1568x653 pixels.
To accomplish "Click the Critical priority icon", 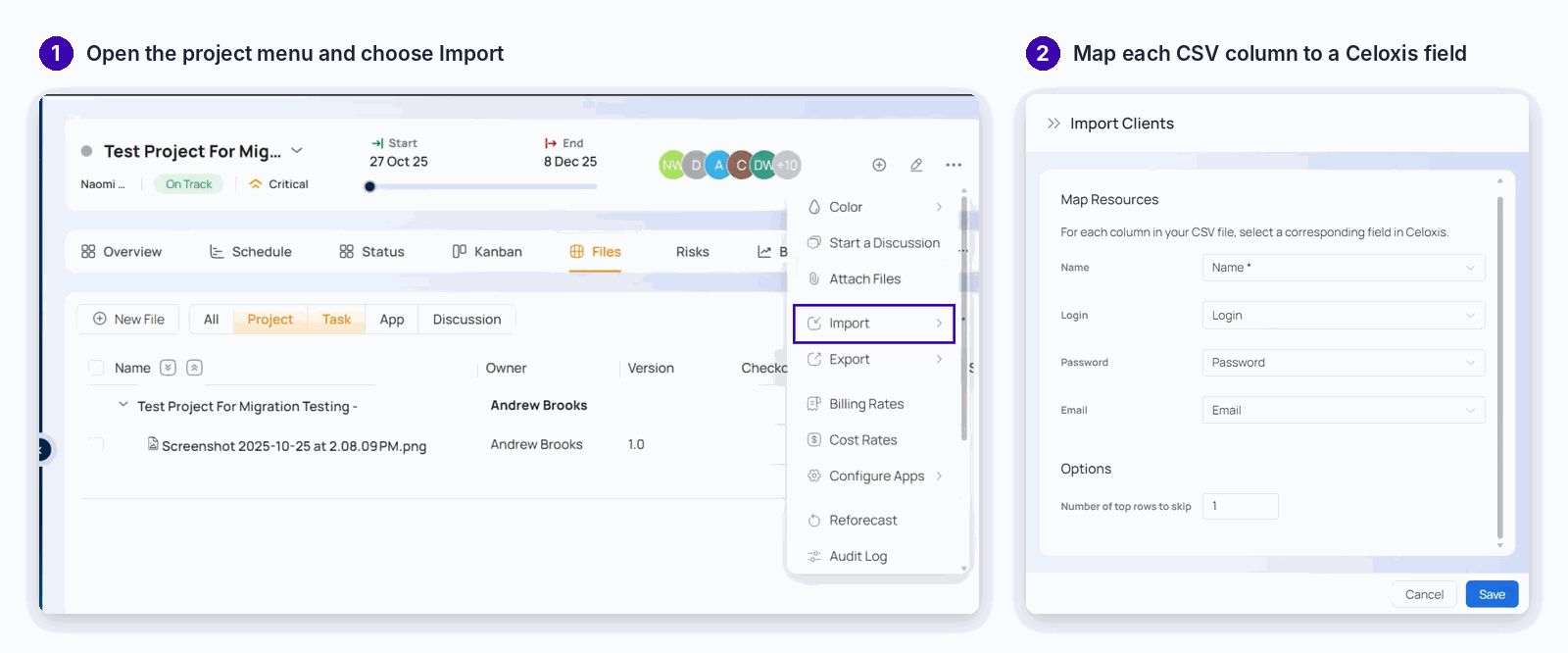I will click(256, 183).
